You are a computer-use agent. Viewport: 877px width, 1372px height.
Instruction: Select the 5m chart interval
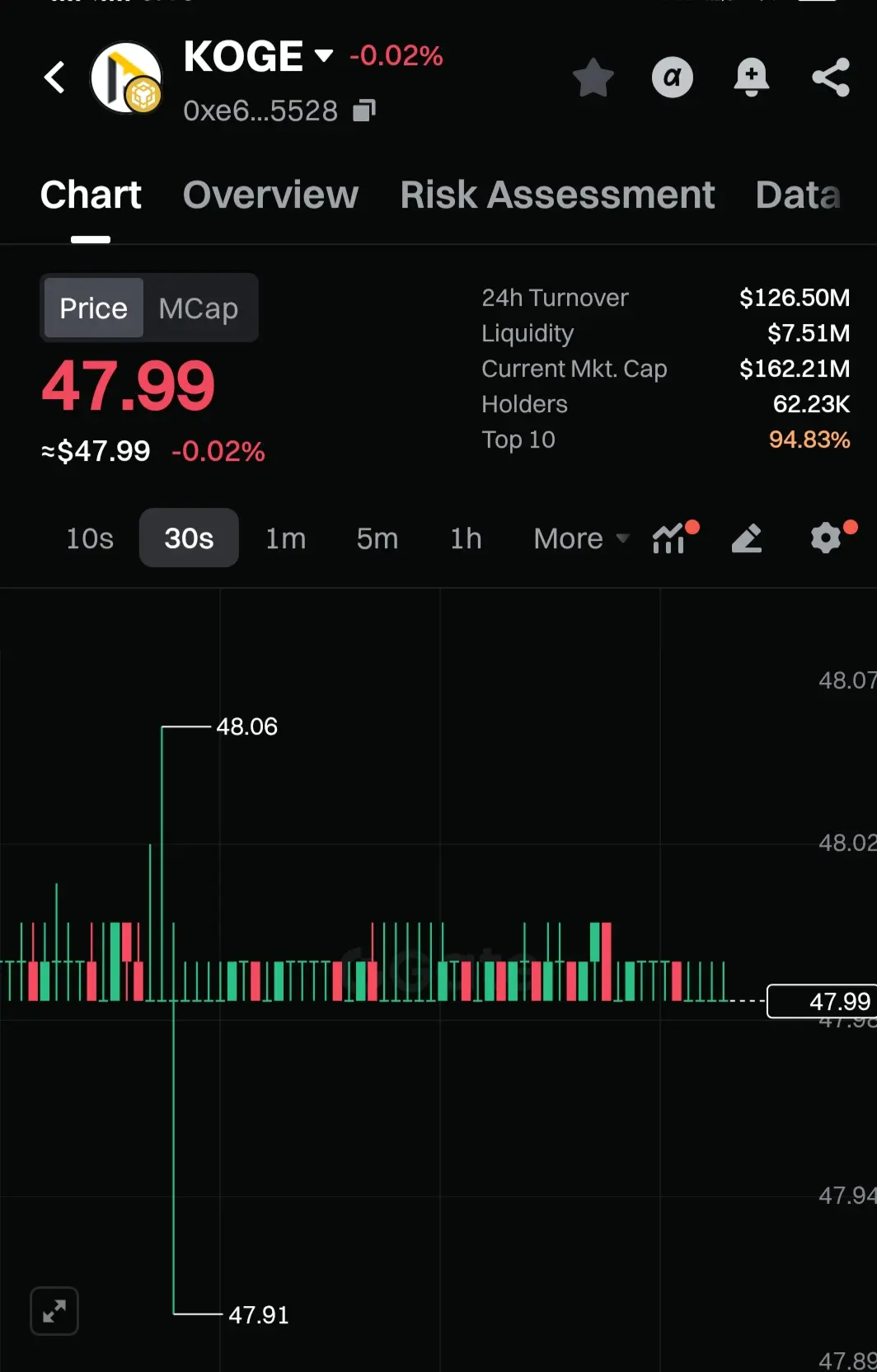point(377,538)
